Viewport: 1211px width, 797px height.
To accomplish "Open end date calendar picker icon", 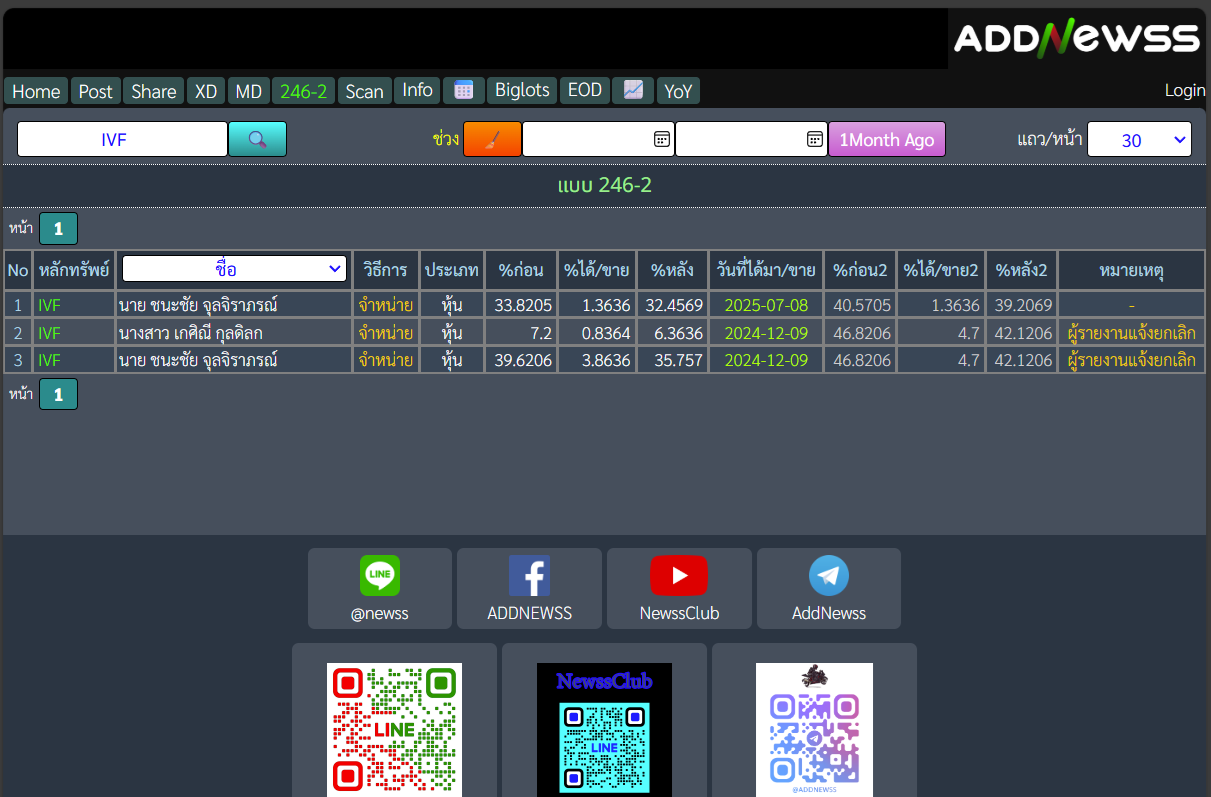I will tap(814, 139).
